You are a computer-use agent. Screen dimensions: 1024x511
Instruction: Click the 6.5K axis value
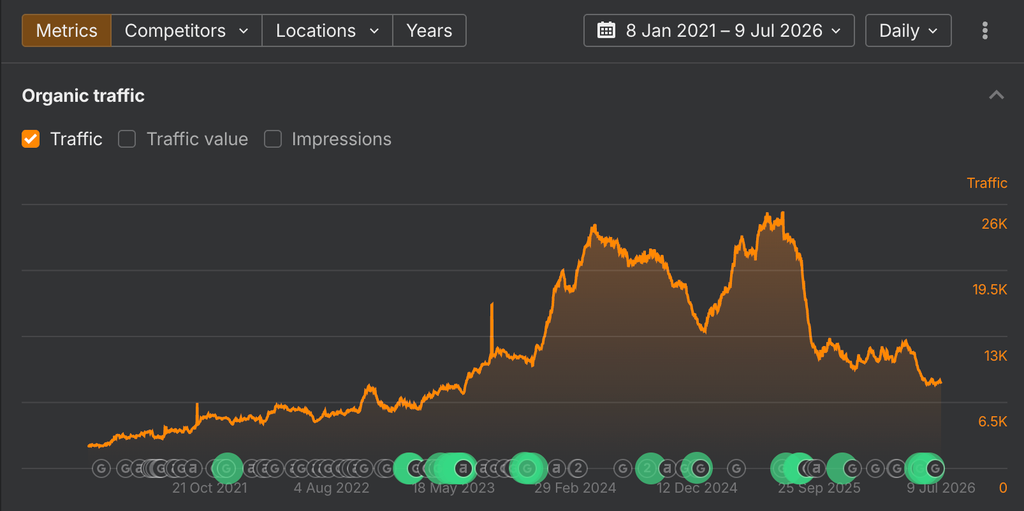[993, 421]
